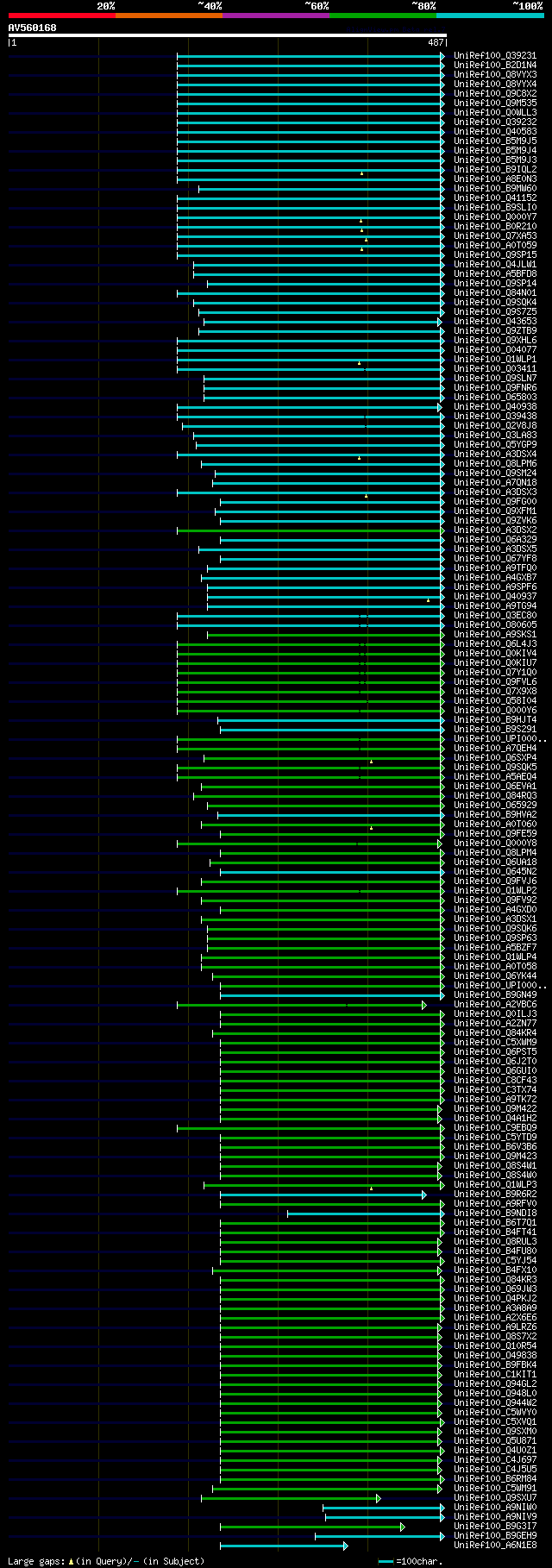Click the white query sequence ruler bar
Image resolution: width=552 pixels, height=1568 pixels.
pos(228,35)
